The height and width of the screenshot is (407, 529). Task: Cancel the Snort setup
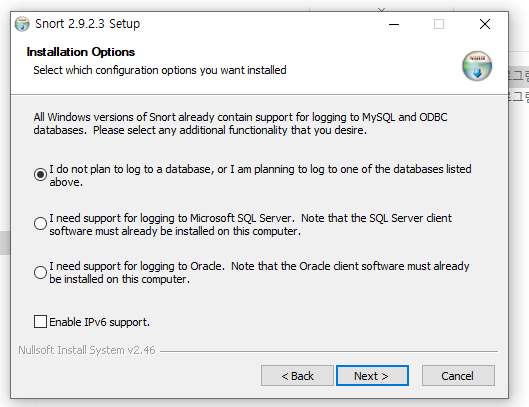(458, 376)
